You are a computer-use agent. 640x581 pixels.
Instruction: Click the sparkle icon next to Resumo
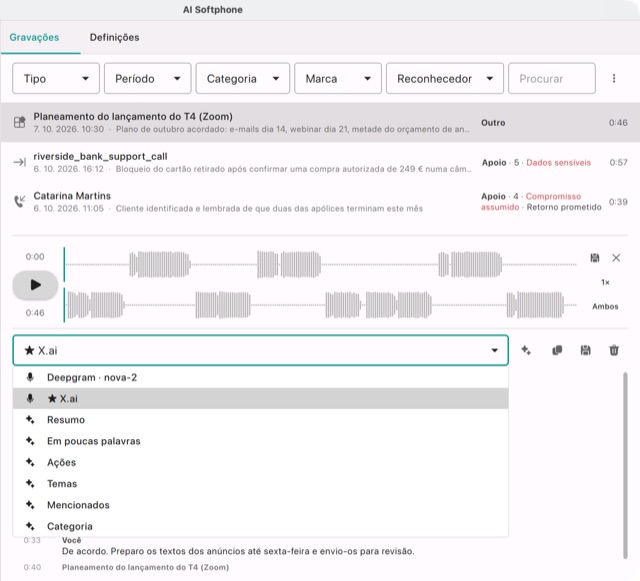(x=30, y=419)
